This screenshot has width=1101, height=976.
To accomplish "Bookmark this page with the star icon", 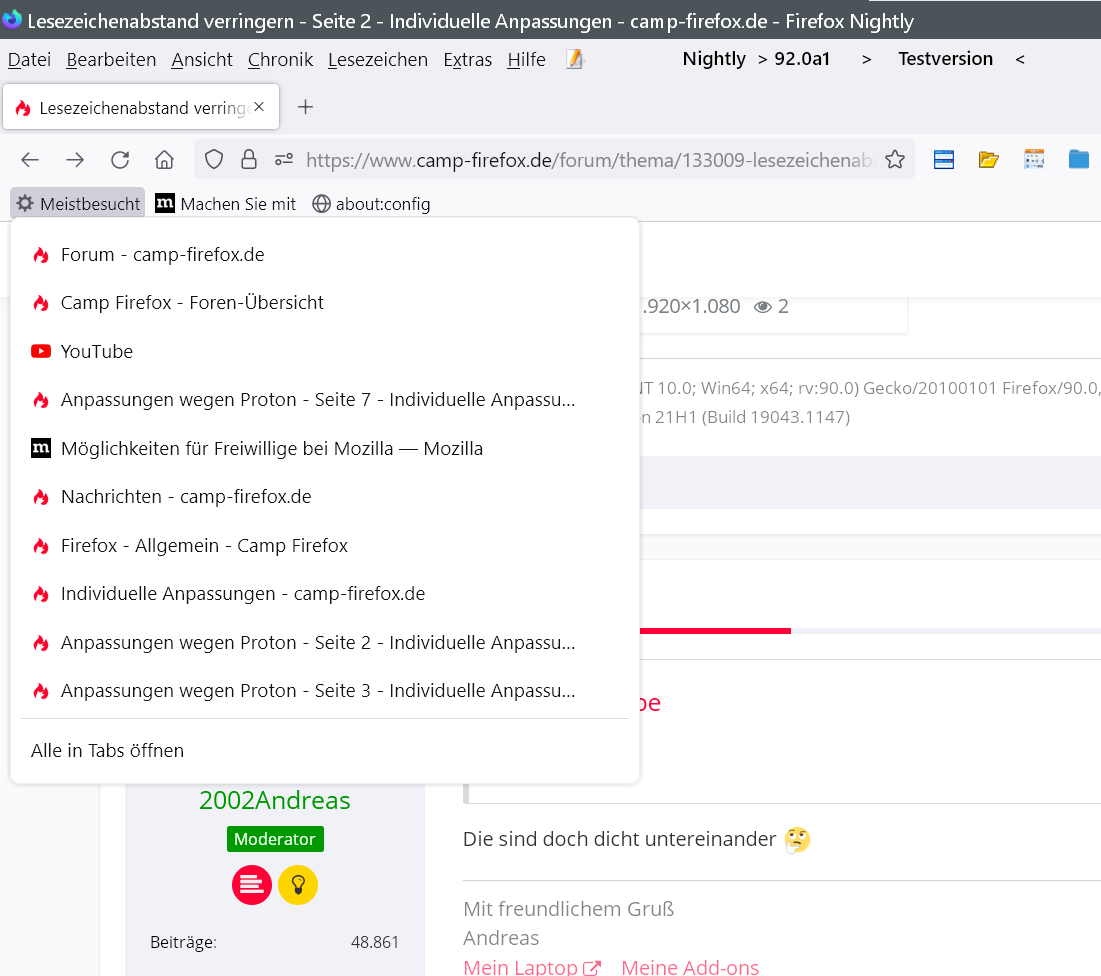I will (895, 160).
